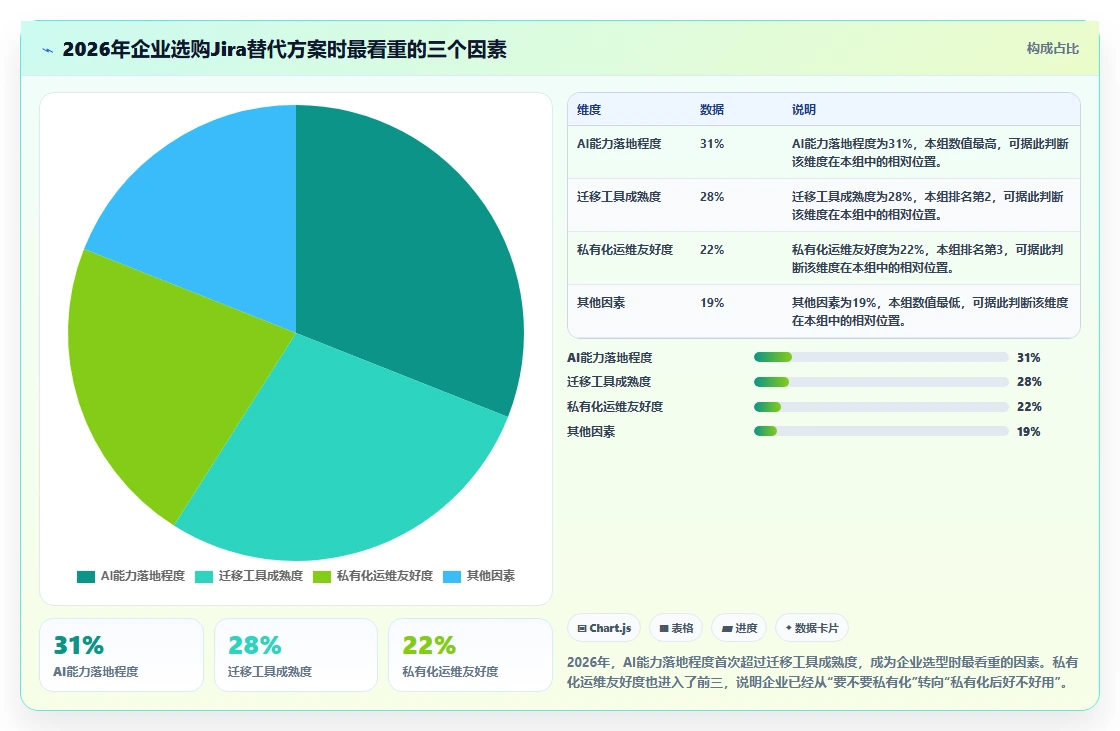Click the 迁移工具成熟度 description in table

pyautogui.click(x=927, y=205)
